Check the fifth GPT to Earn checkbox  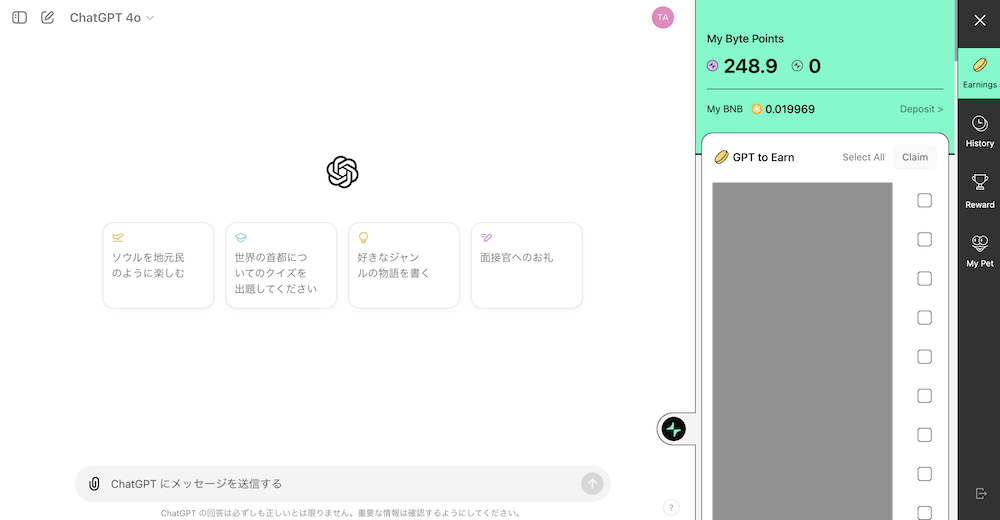pyautogui.click(x=924, y=357)
